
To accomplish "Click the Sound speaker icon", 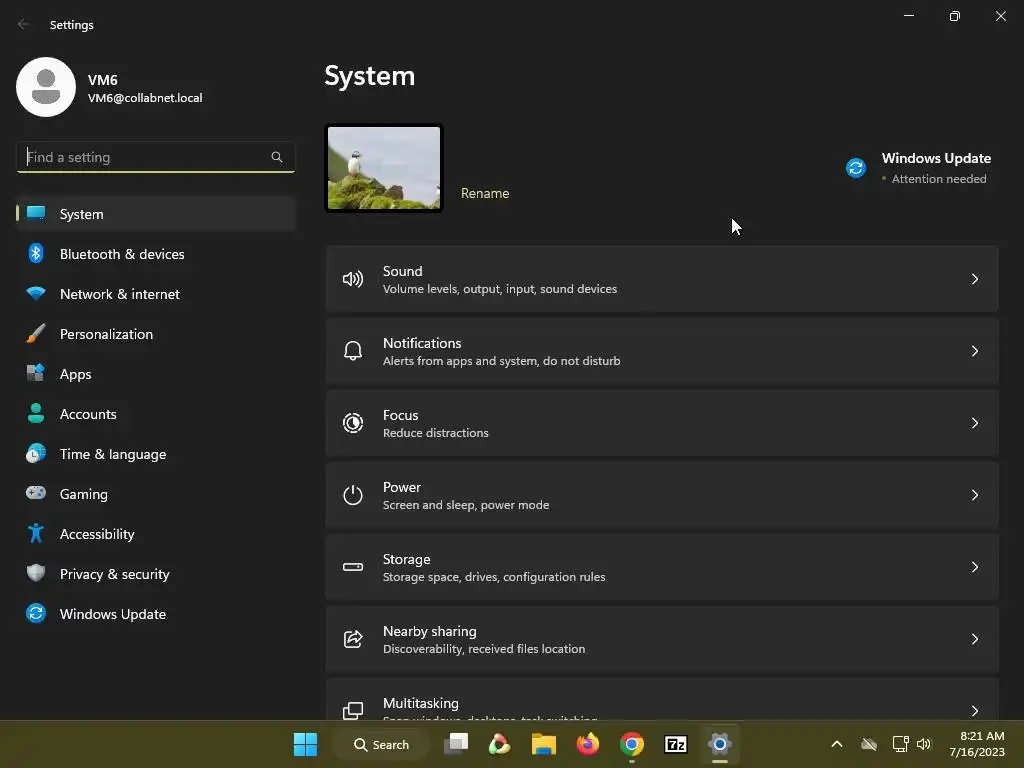I will 353,280.
